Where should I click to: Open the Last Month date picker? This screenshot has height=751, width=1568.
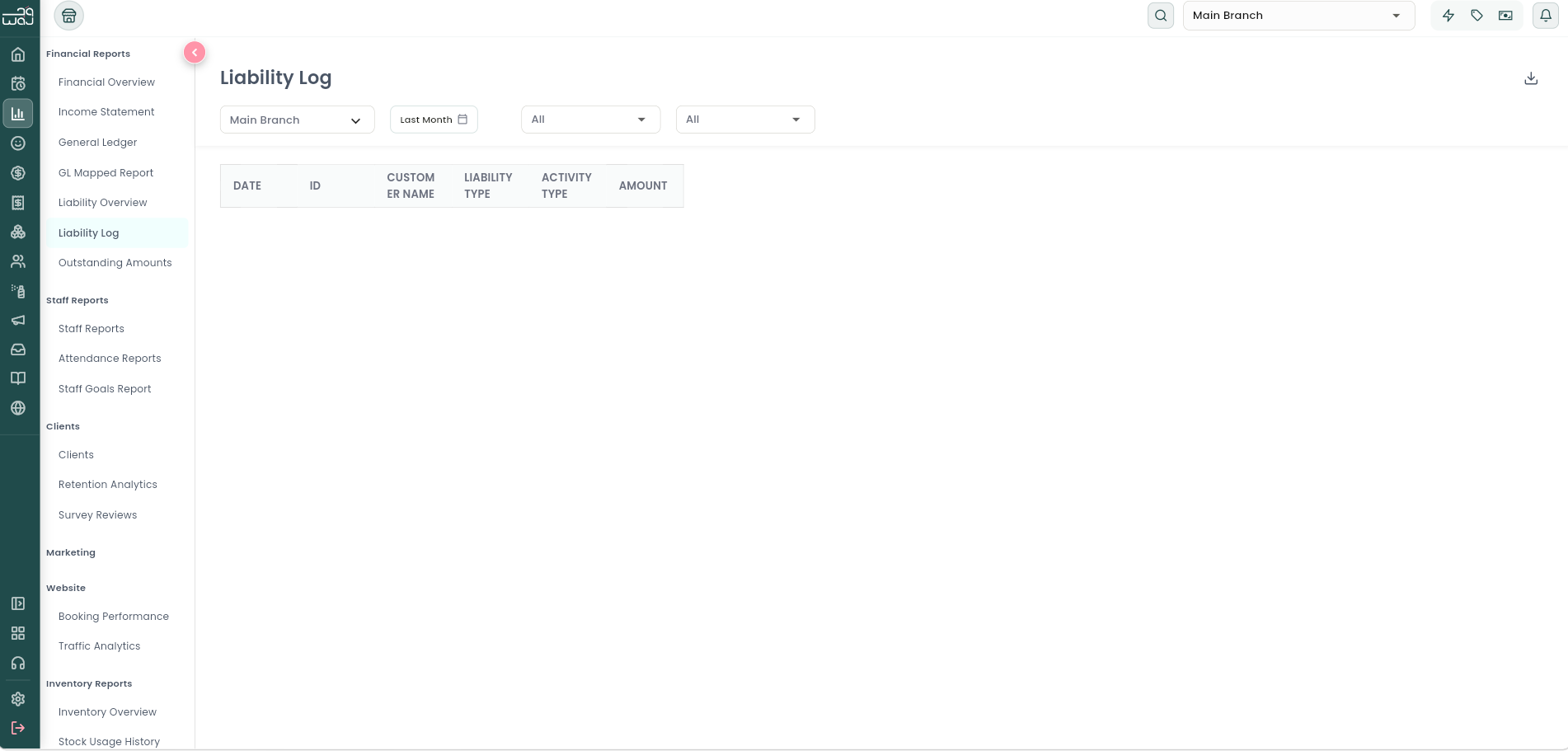tap(434, 120)
